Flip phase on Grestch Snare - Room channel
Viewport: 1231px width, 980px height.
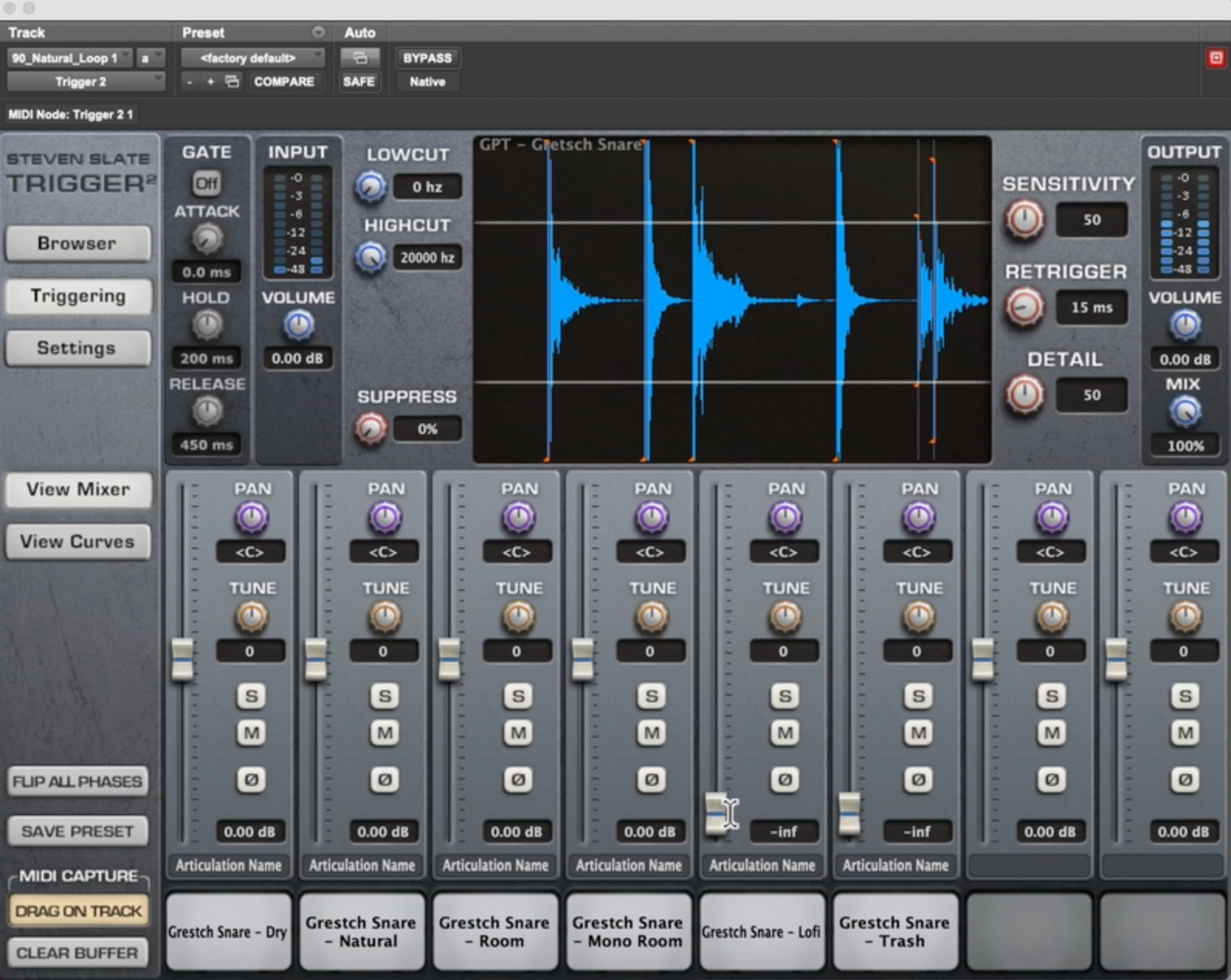(x=518, y=779)
